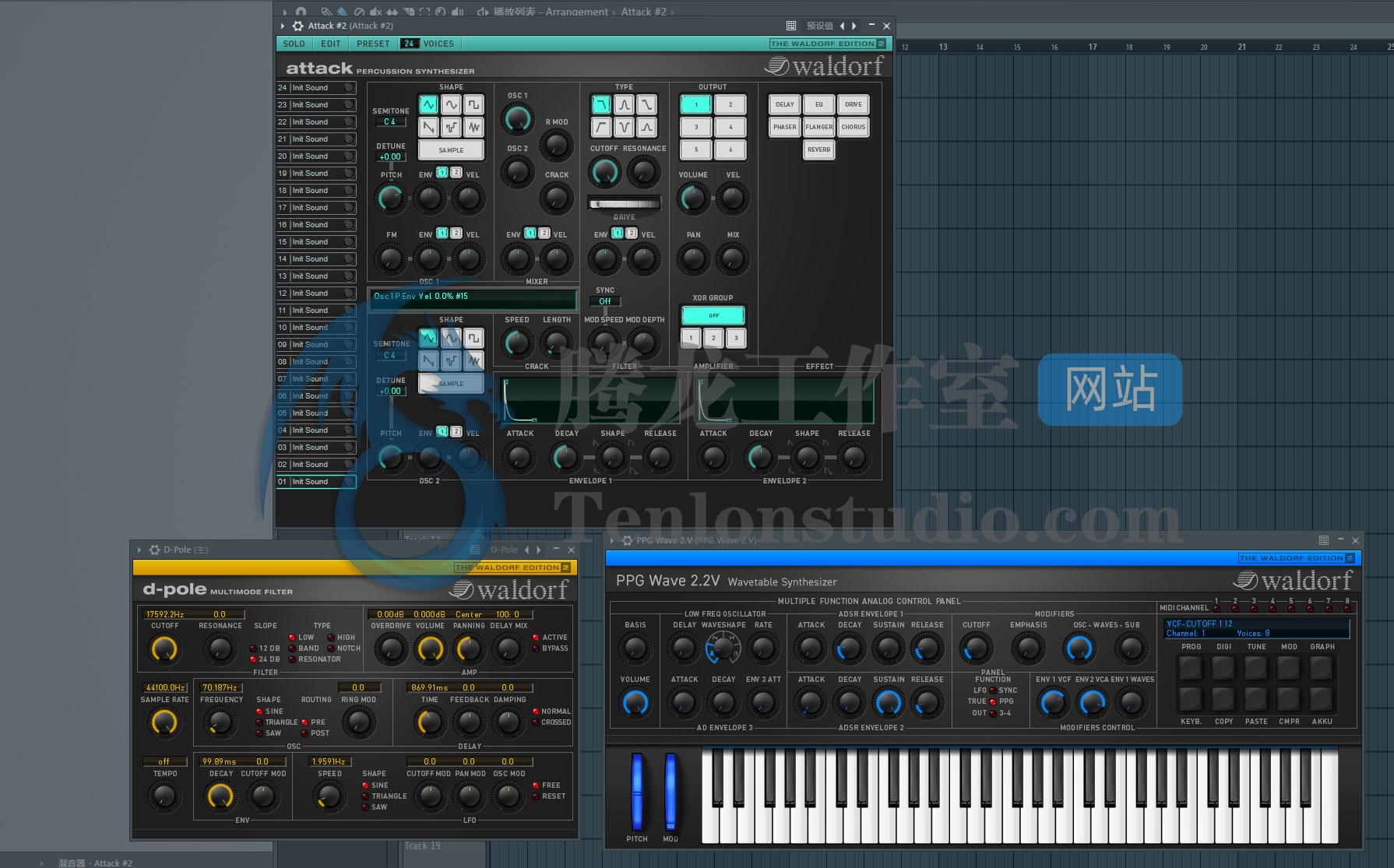Select sound slot 24 Init Sound
The width and height of the screenshot is (1394, 868).
click(x=316, y=88)
